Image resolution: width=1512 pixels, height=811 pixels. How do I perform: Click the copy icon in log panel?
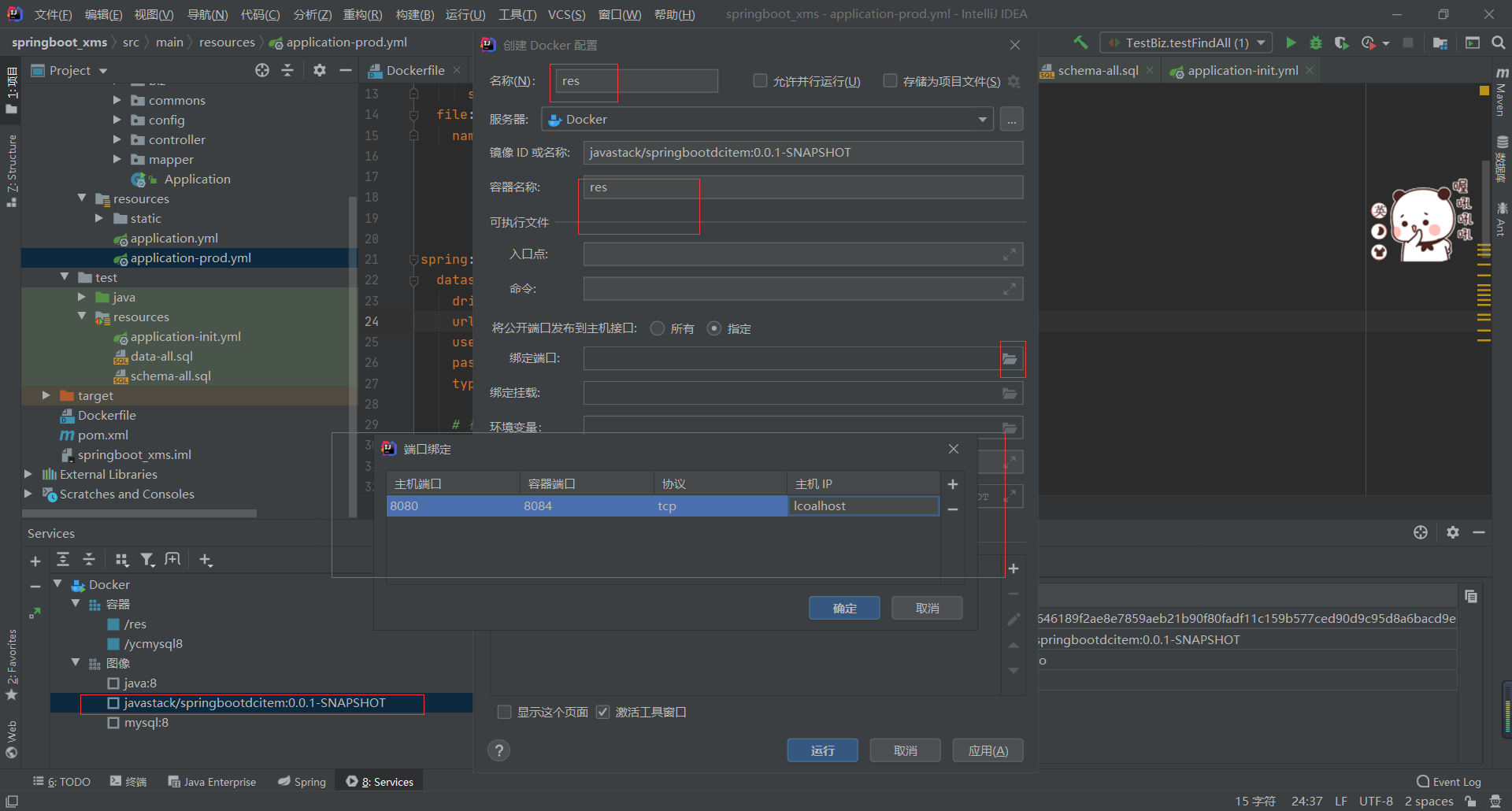(x=1470, y=596)
